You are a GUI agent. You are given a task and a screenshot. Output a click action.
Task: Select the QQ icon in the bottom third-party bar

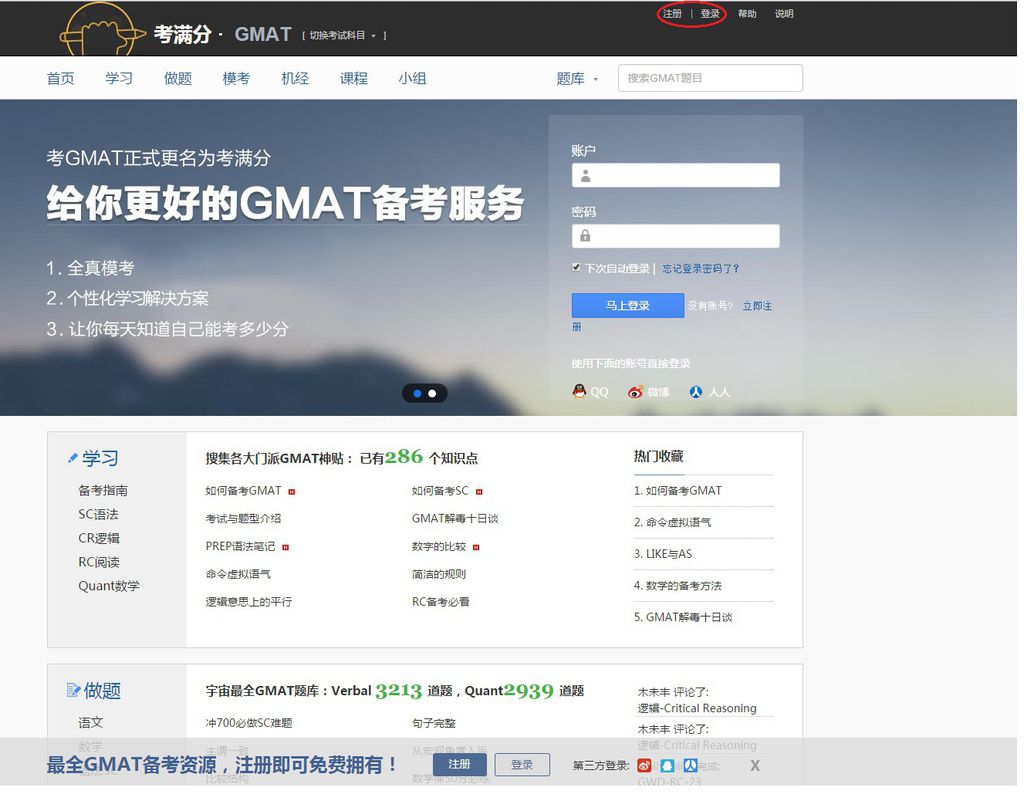tap(666, 766)
